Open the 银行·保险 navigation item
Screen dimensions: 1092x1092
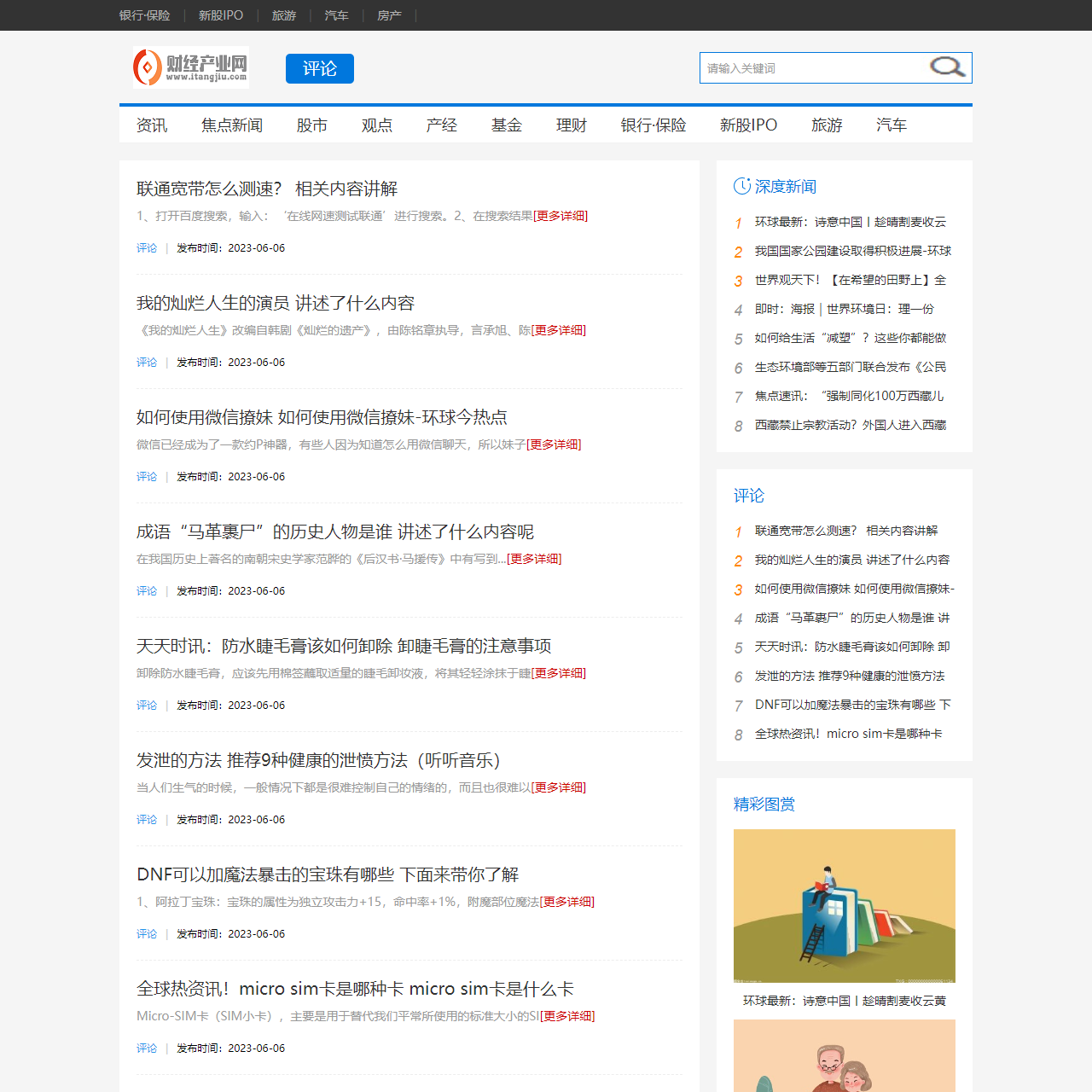653,125
